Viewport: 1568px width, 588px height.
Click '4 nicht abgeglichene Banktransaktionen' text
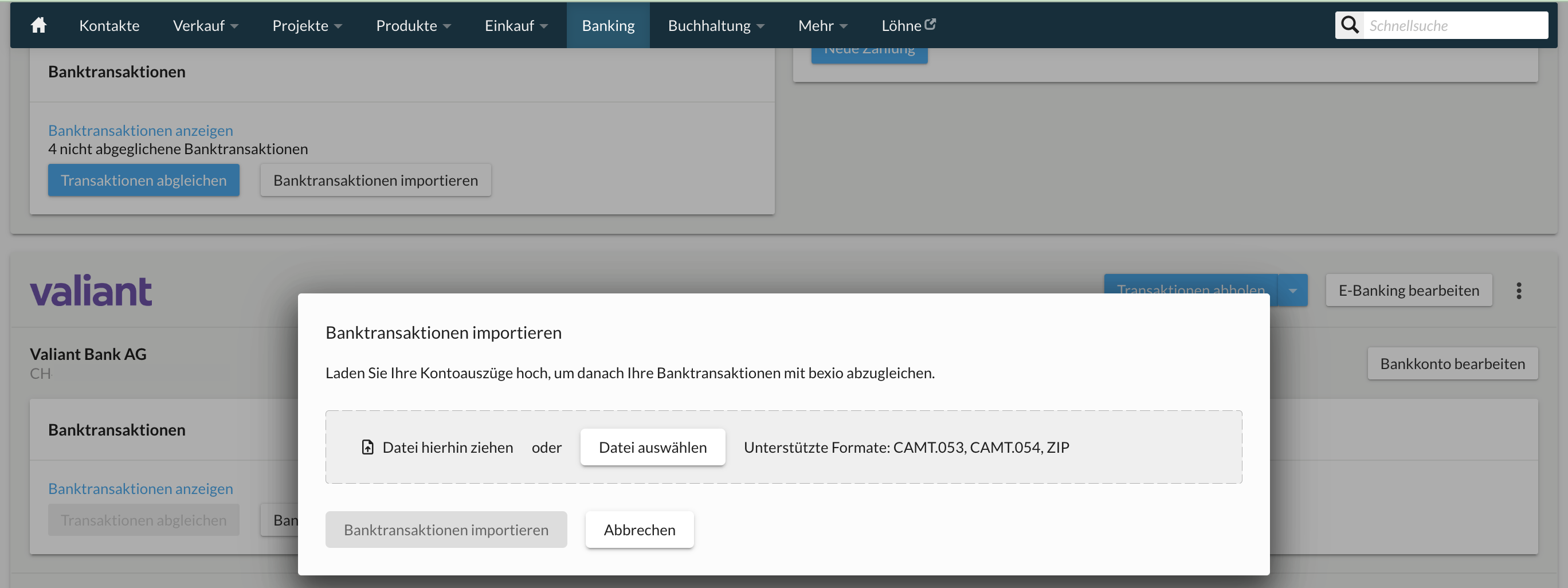[178, 149]
